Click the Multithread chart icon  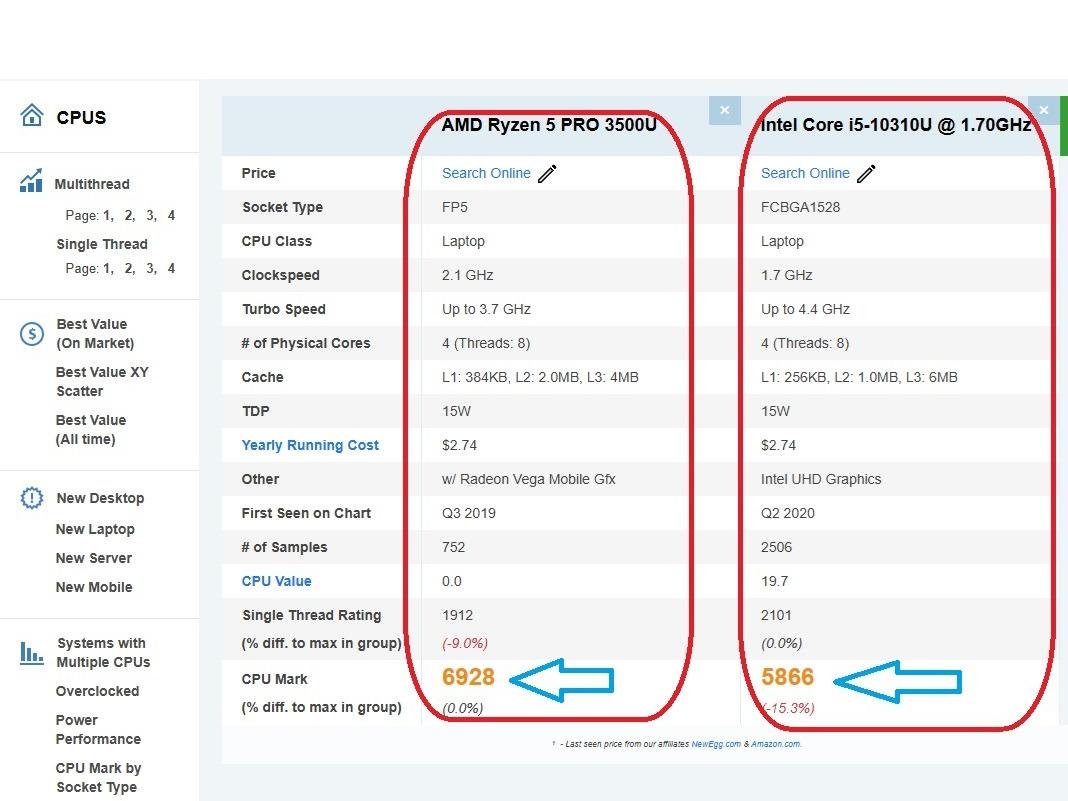coord(31,182)
